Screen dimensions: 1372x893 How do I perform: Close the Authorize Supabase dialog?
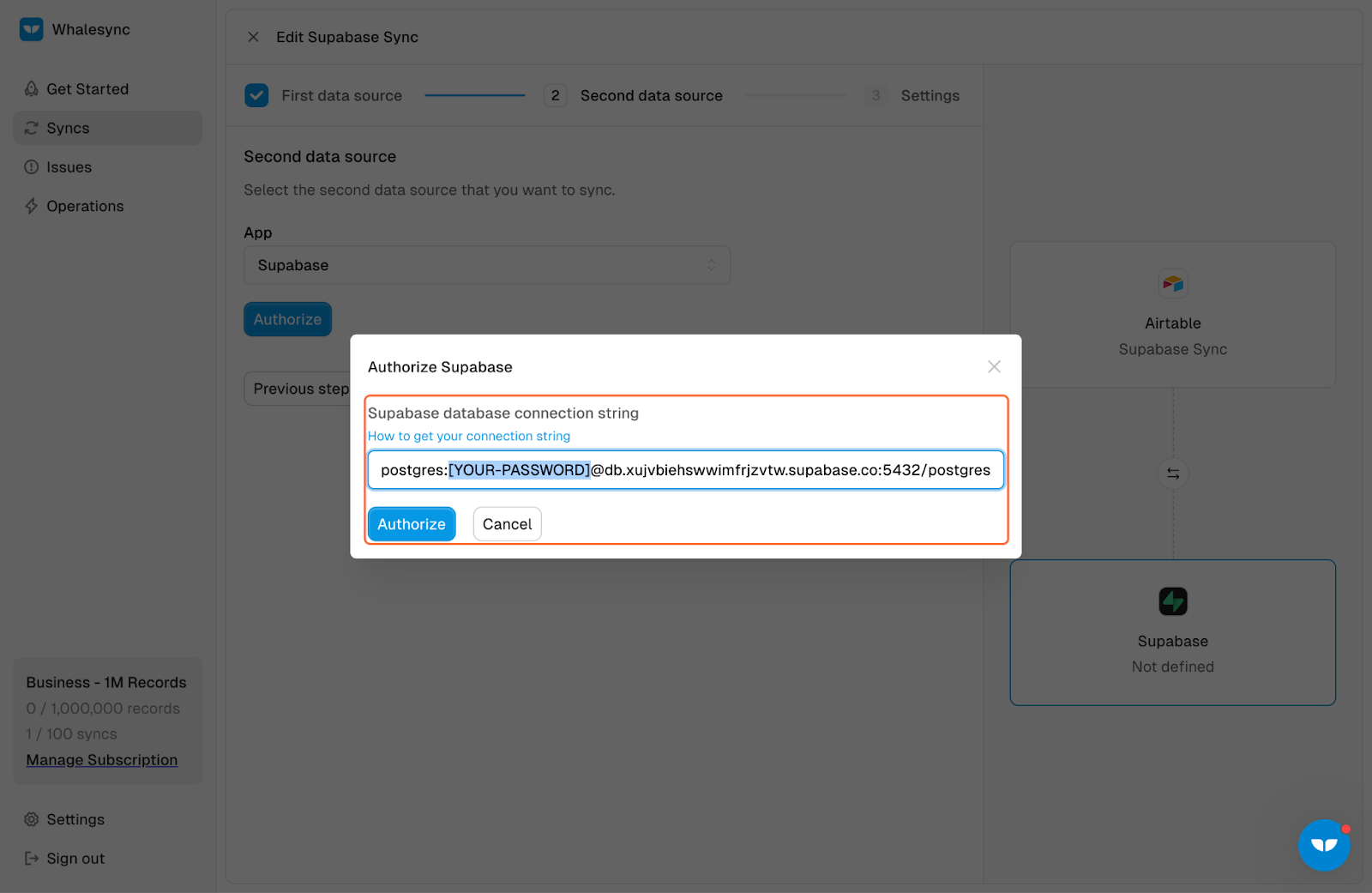(994, 366)
